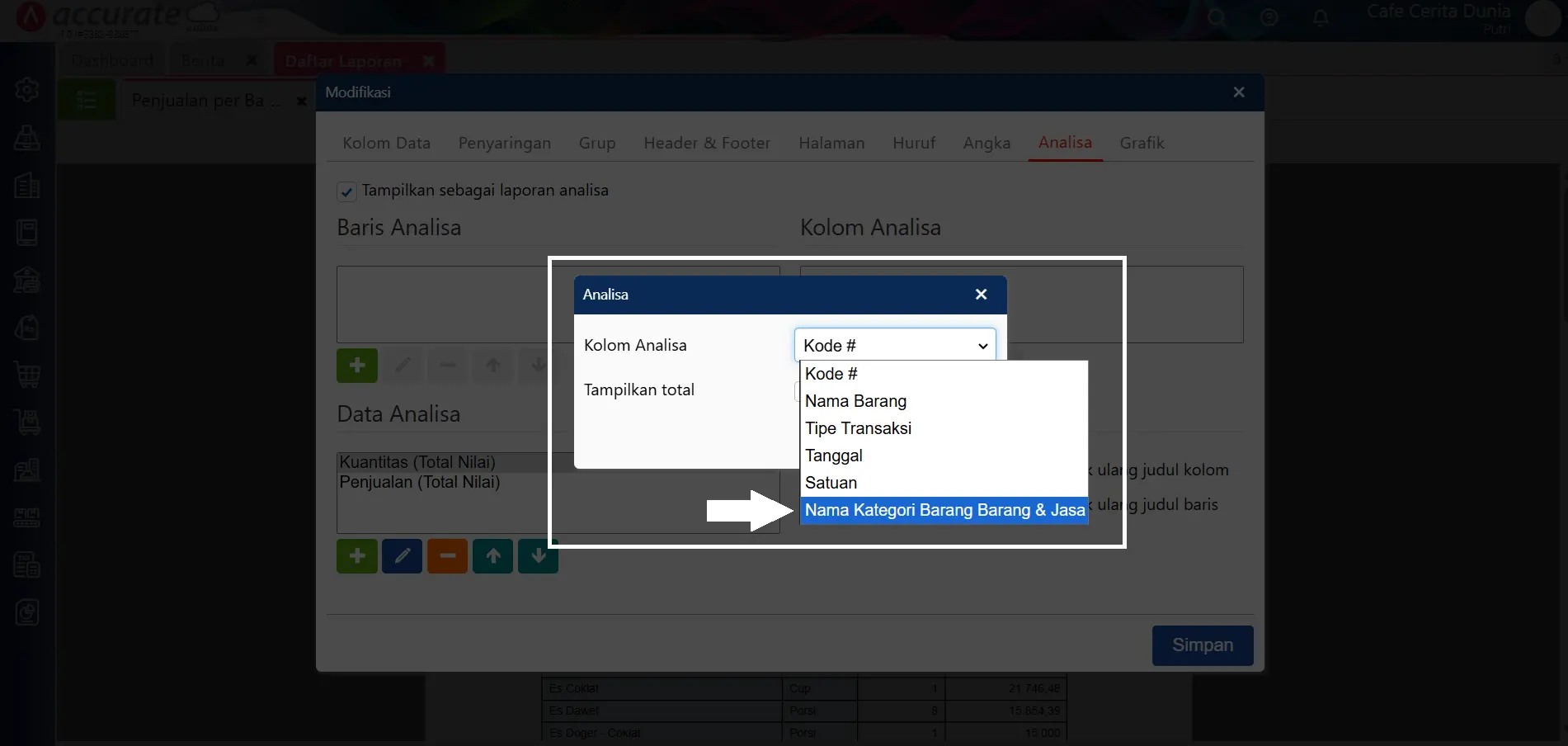Click green add button under Baris Analisa

(356, 366)
